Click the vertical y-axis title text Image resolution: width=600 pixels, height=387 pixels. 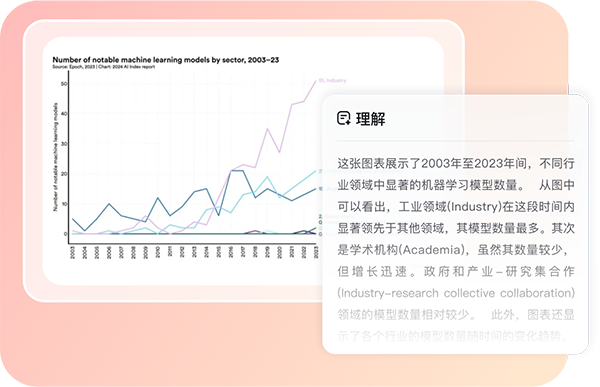click(x=55, y=157)
